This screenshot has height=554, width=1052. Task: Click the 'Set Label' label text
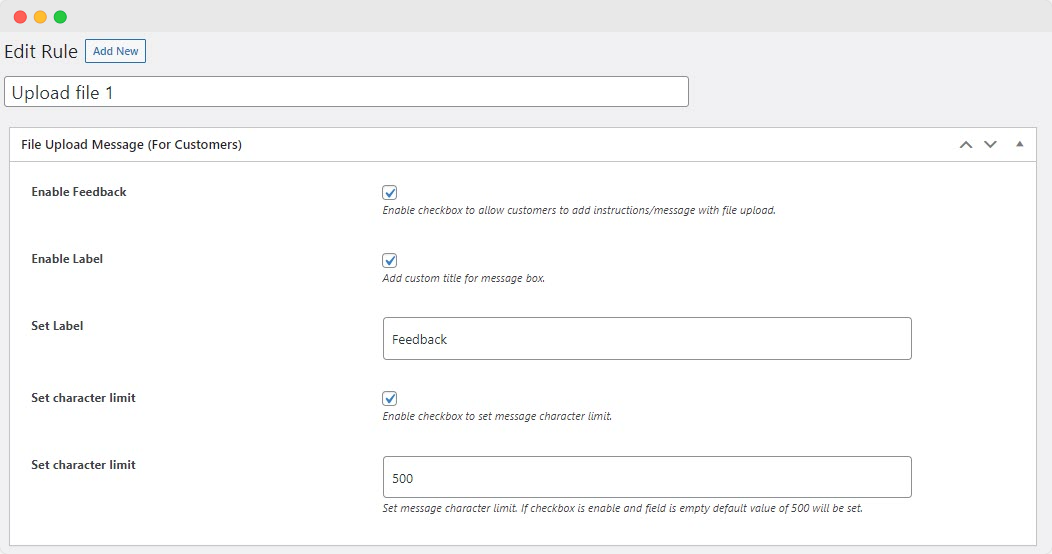point(57,326)
